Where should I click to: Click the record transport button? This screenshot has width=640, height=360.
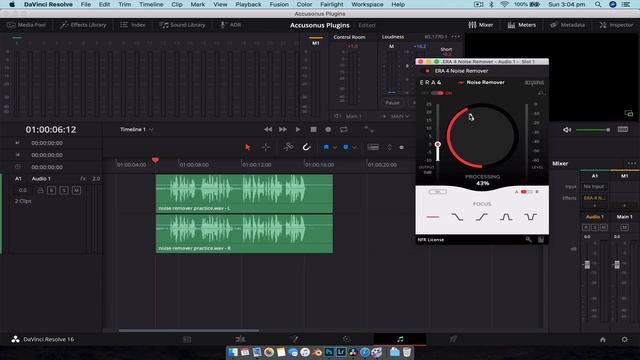coord(328,129)
